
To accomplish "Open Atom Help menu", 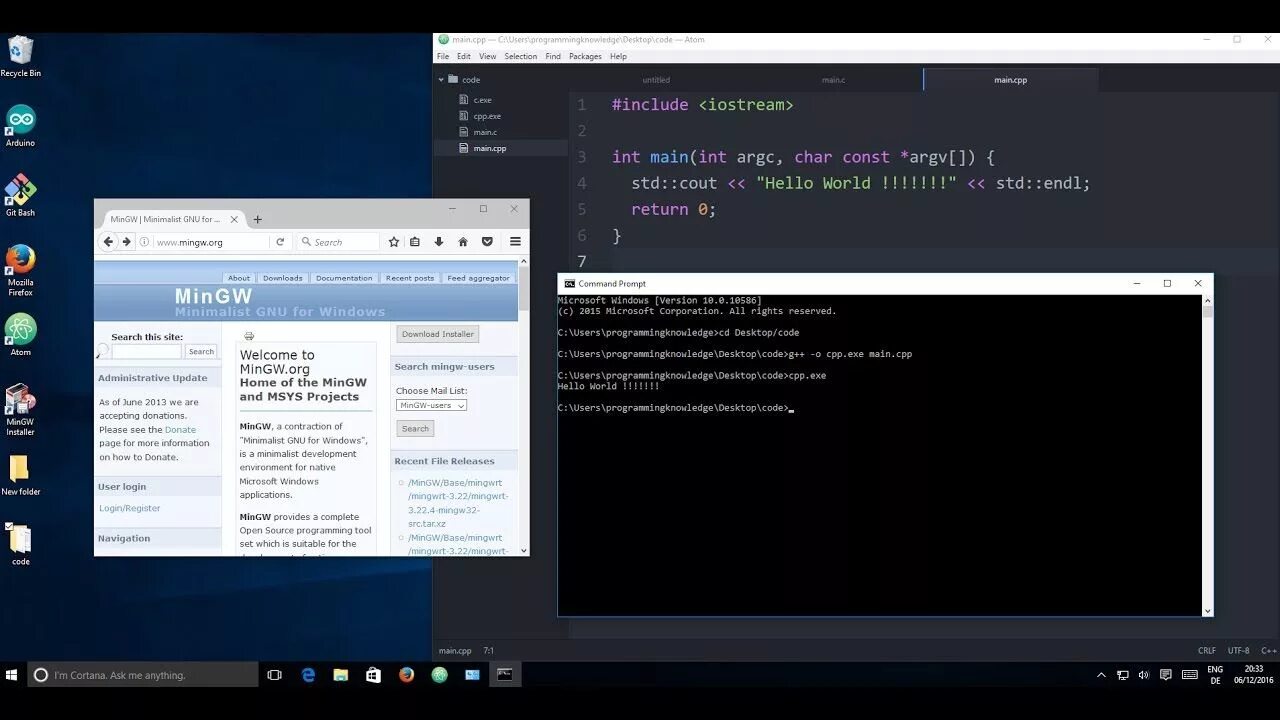I will pos(618,56).
